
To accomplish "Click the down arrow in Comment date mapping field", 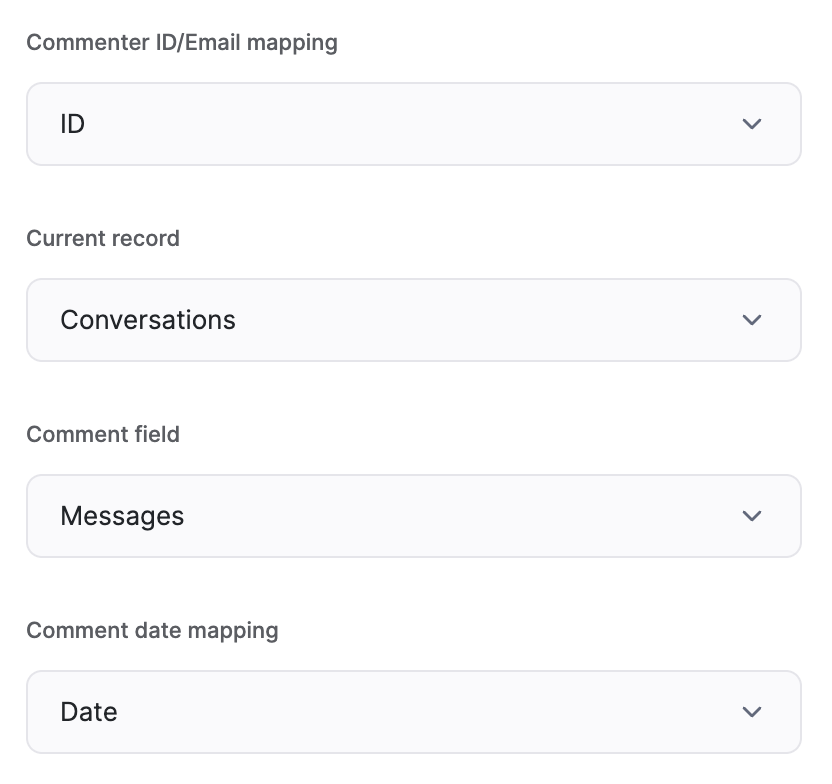I will (751, 712).
